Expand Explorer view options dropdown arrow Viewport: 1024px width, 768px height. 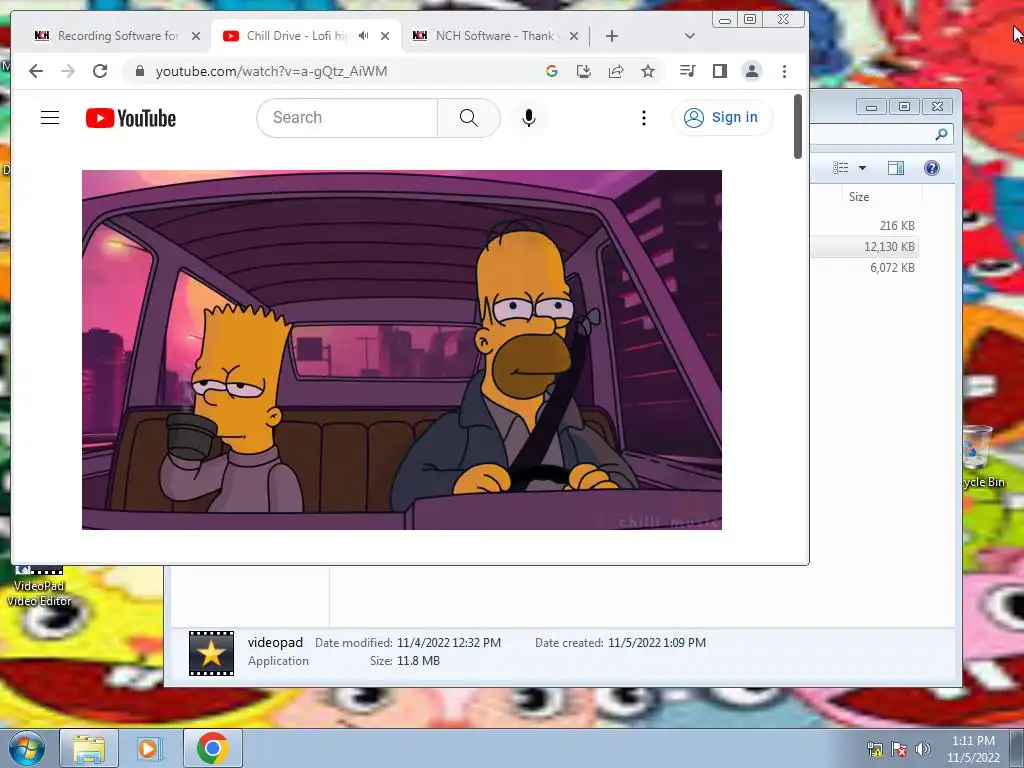[x=862, y=168]
